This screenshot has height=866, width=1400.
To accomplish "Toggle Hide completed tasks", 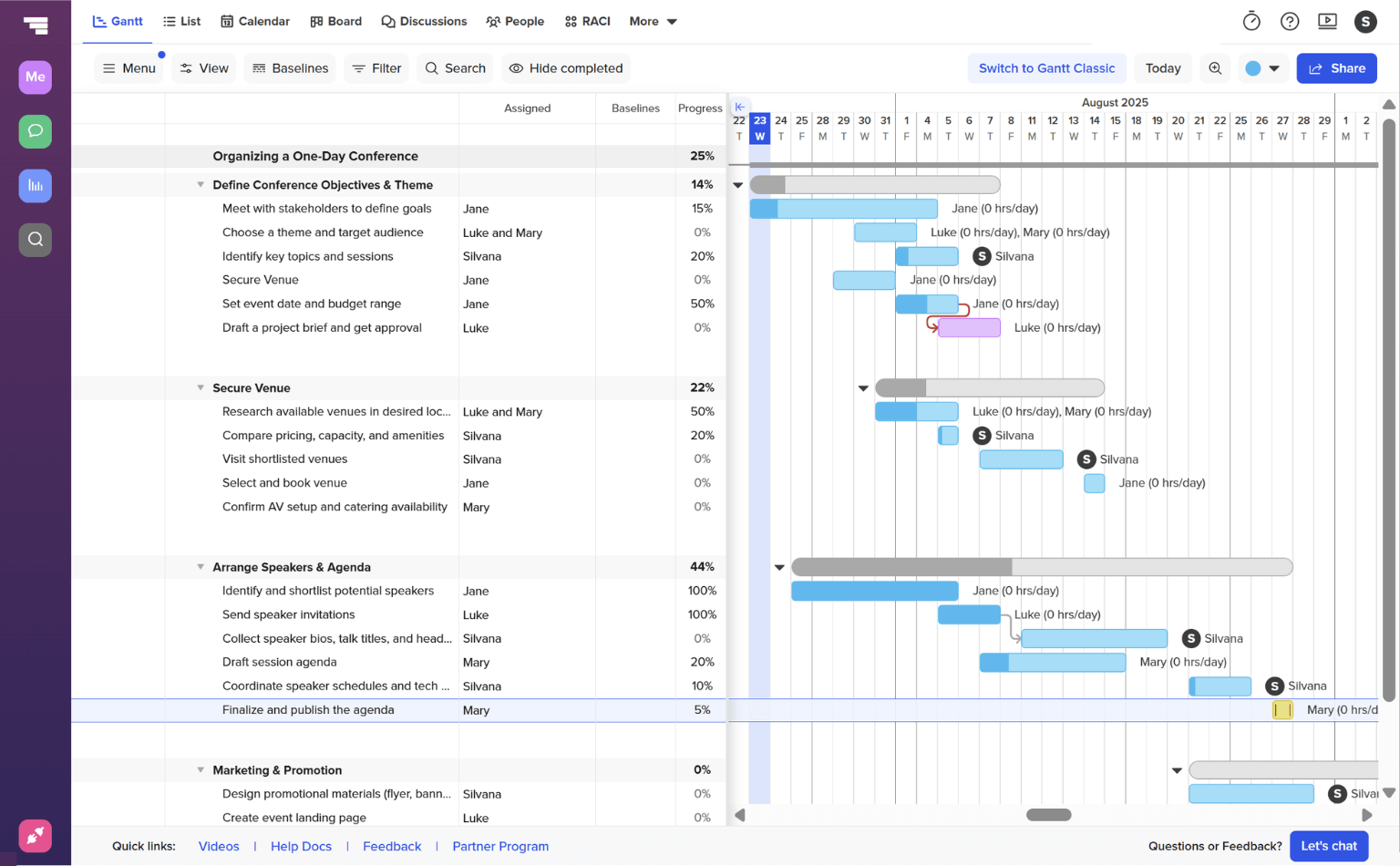I will click(x=565, y=67).
